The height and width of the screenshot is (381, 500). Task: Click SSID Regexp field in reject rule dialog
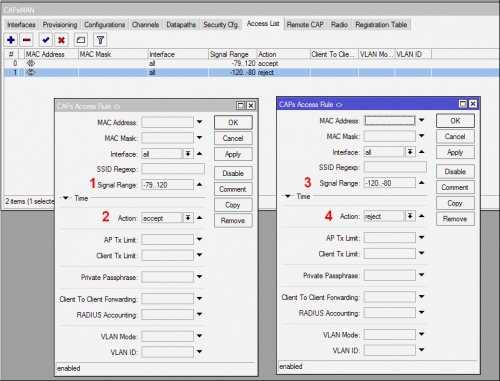pyautogui.click(x=395, y=167)
